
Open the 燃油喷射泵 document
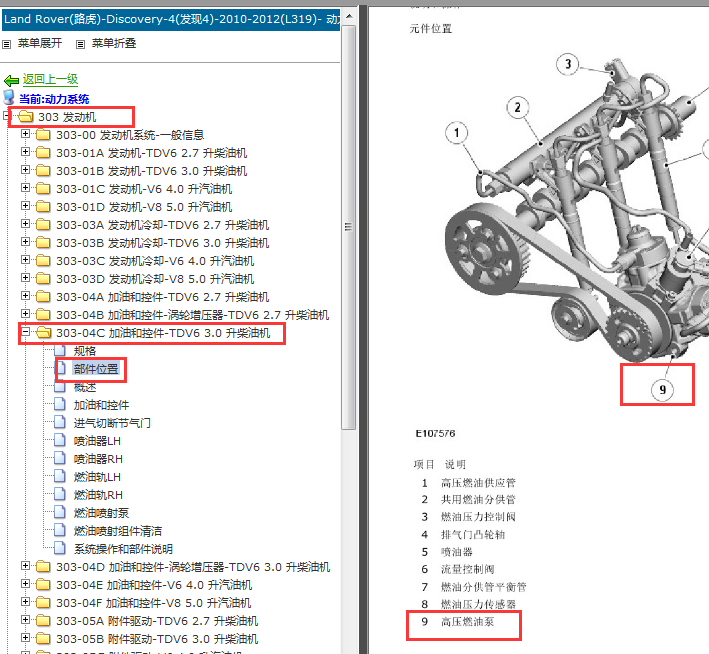coord(101,513)
